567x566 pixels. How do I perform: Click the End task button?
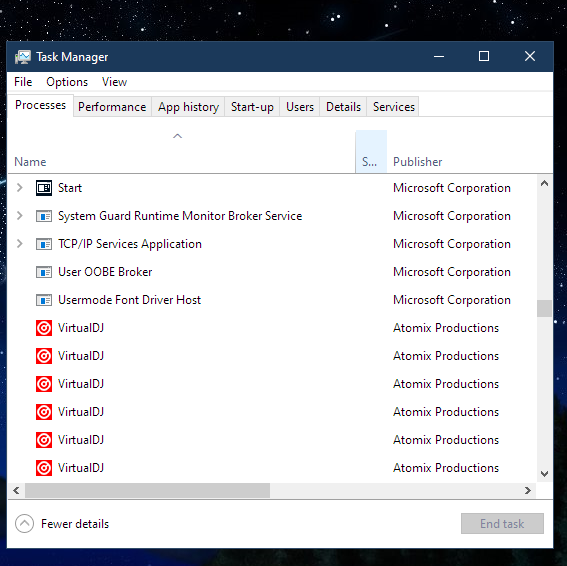pyautogui.click(x=502, y=523)
